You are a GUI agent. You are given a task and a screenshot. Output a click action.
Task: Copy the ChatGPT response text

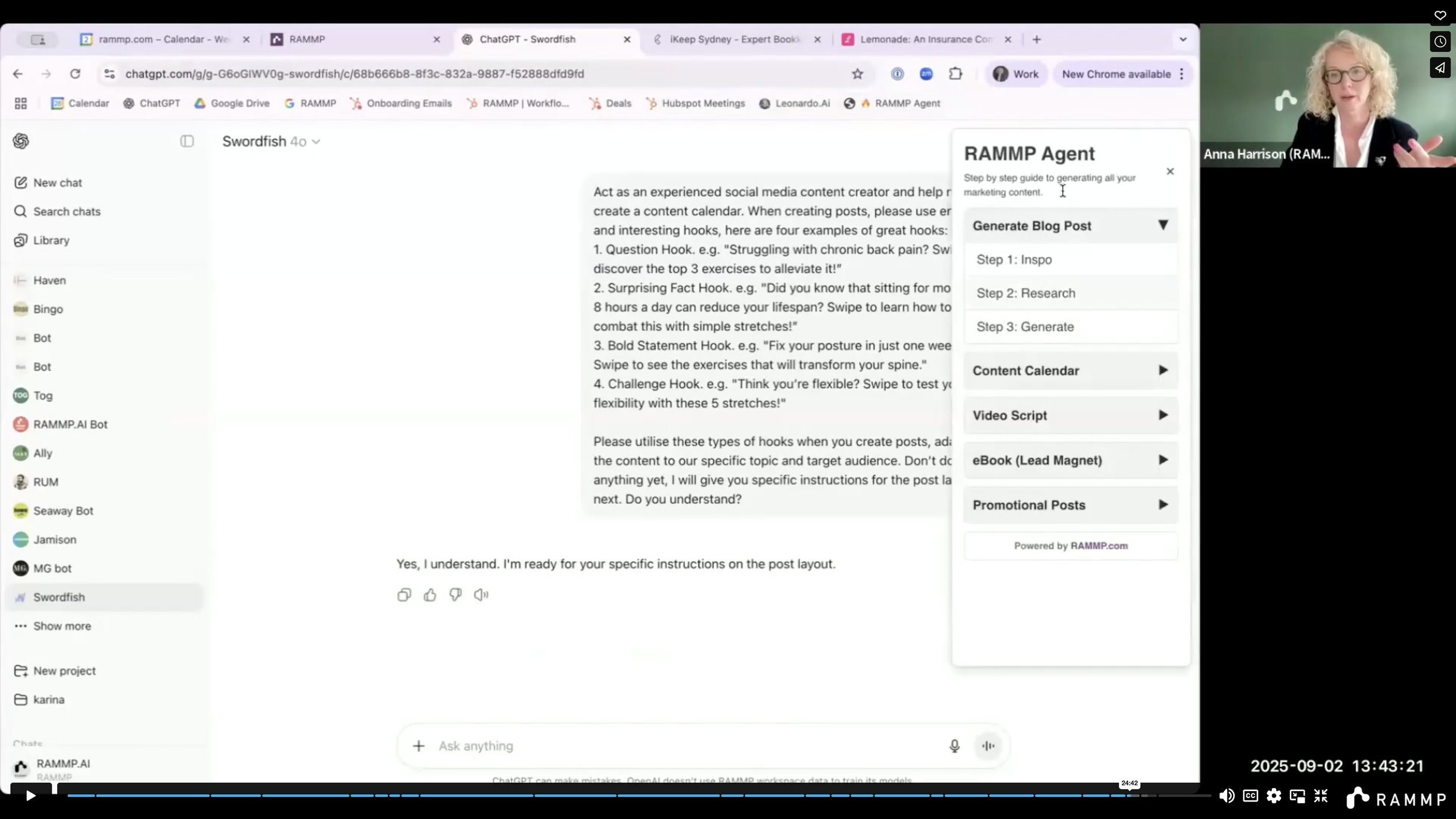pyautogui.click(x=404, y=595)
